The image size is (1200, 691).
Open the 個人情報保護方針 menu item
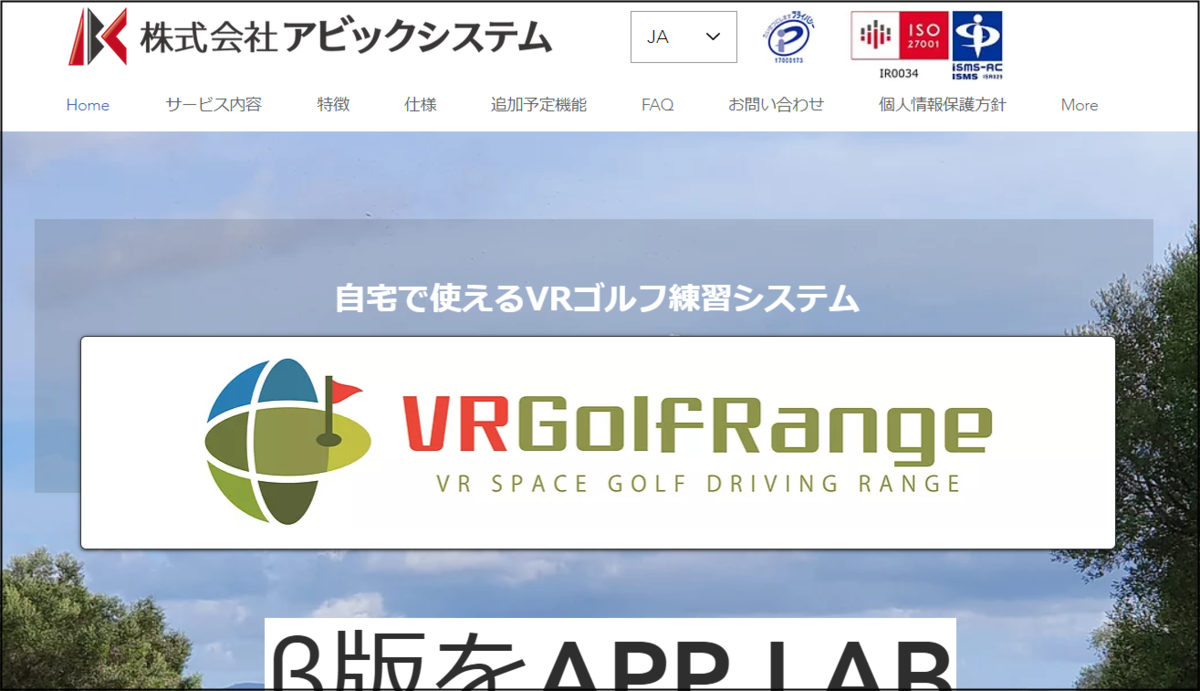tap(943, 104)
